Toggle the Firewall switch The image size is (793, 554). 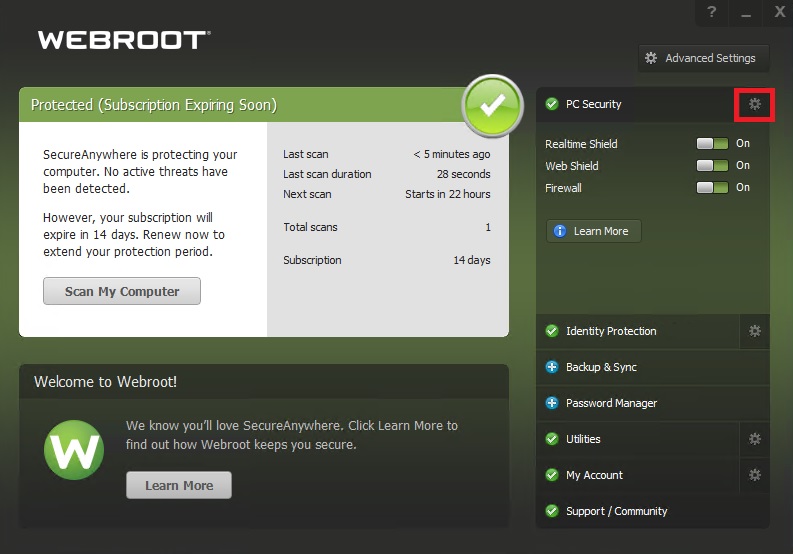(712, 188)
